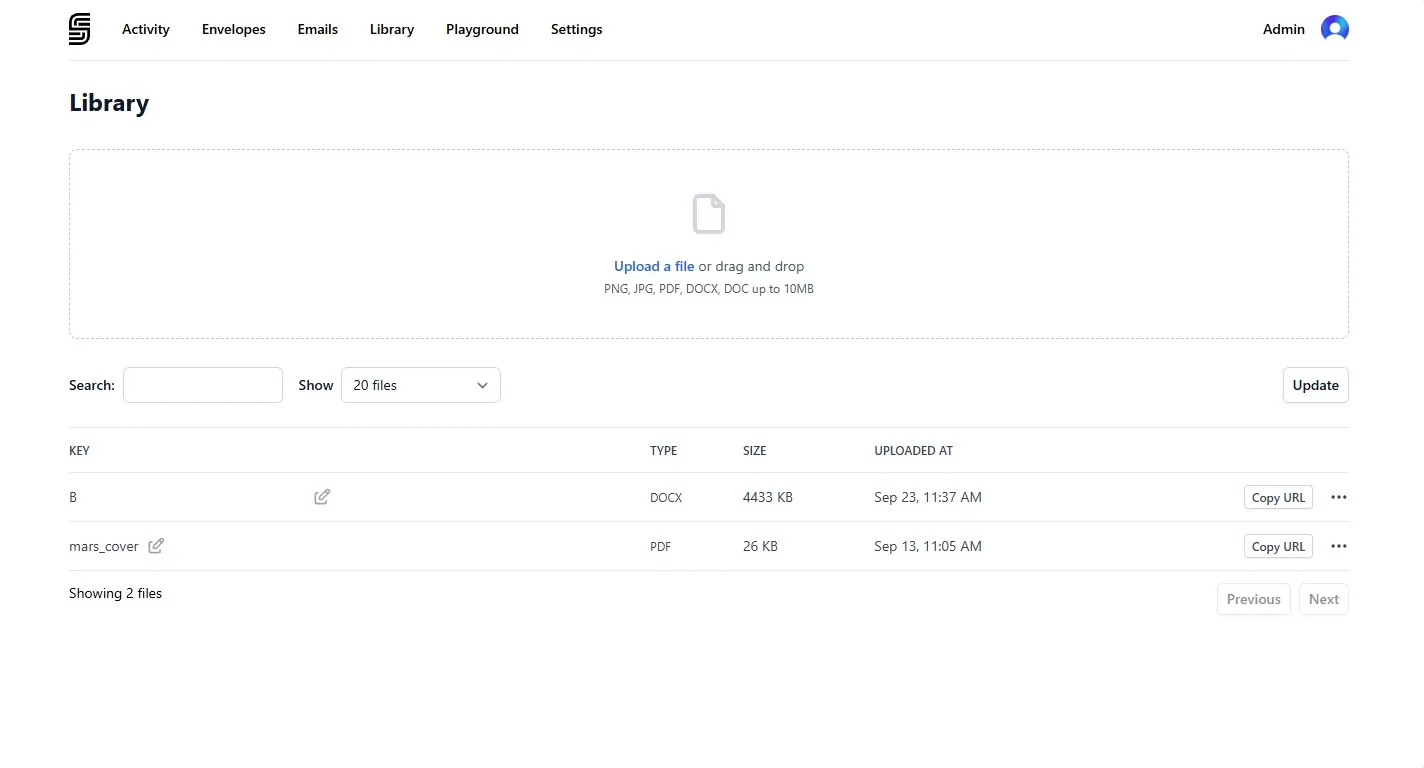Click the upload document icon
This screenshot has width=1424, height=768.
(709, 213)
